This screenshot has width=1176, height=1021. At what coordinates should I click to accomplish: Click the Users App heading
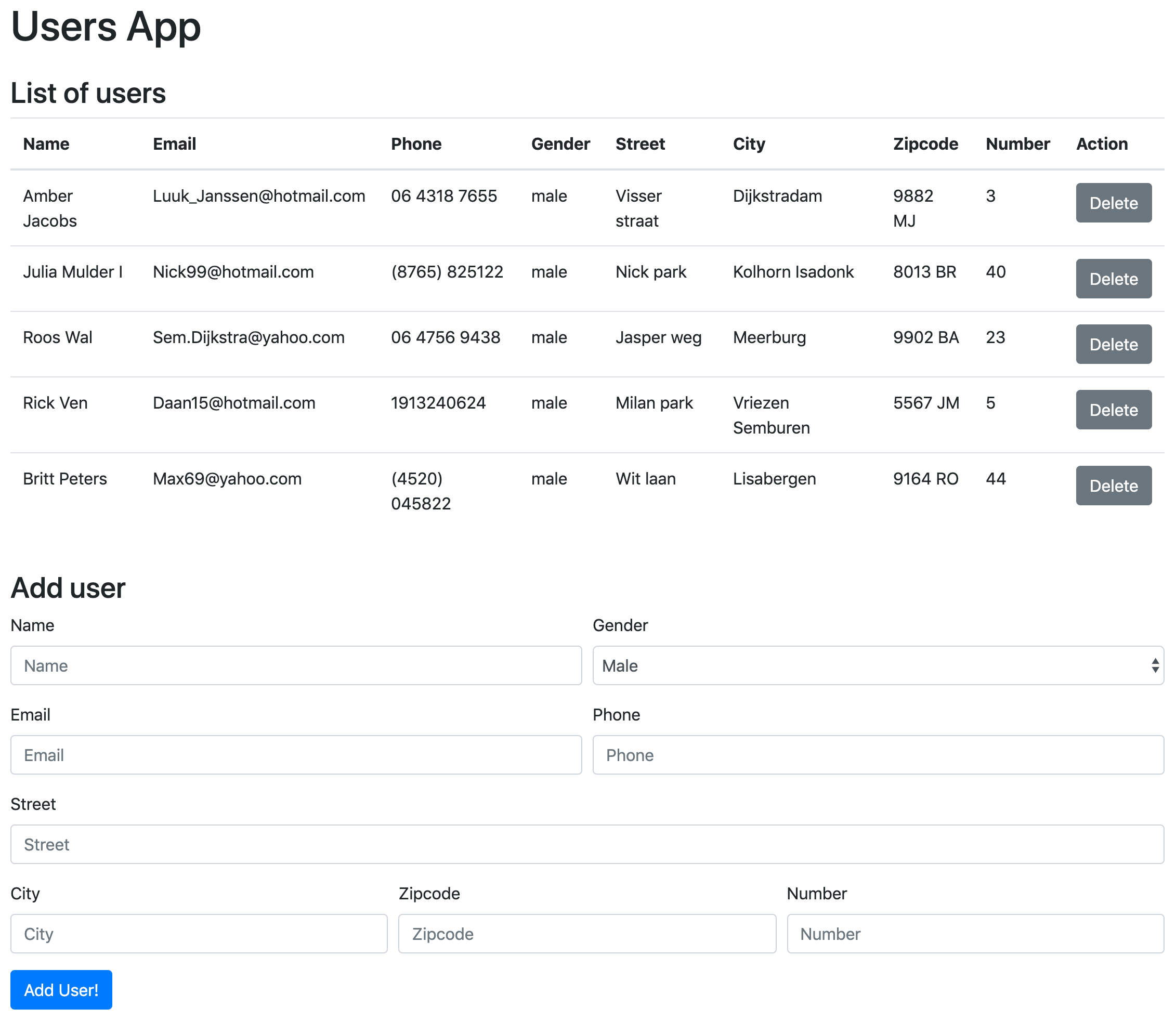[x=106, y=28]
